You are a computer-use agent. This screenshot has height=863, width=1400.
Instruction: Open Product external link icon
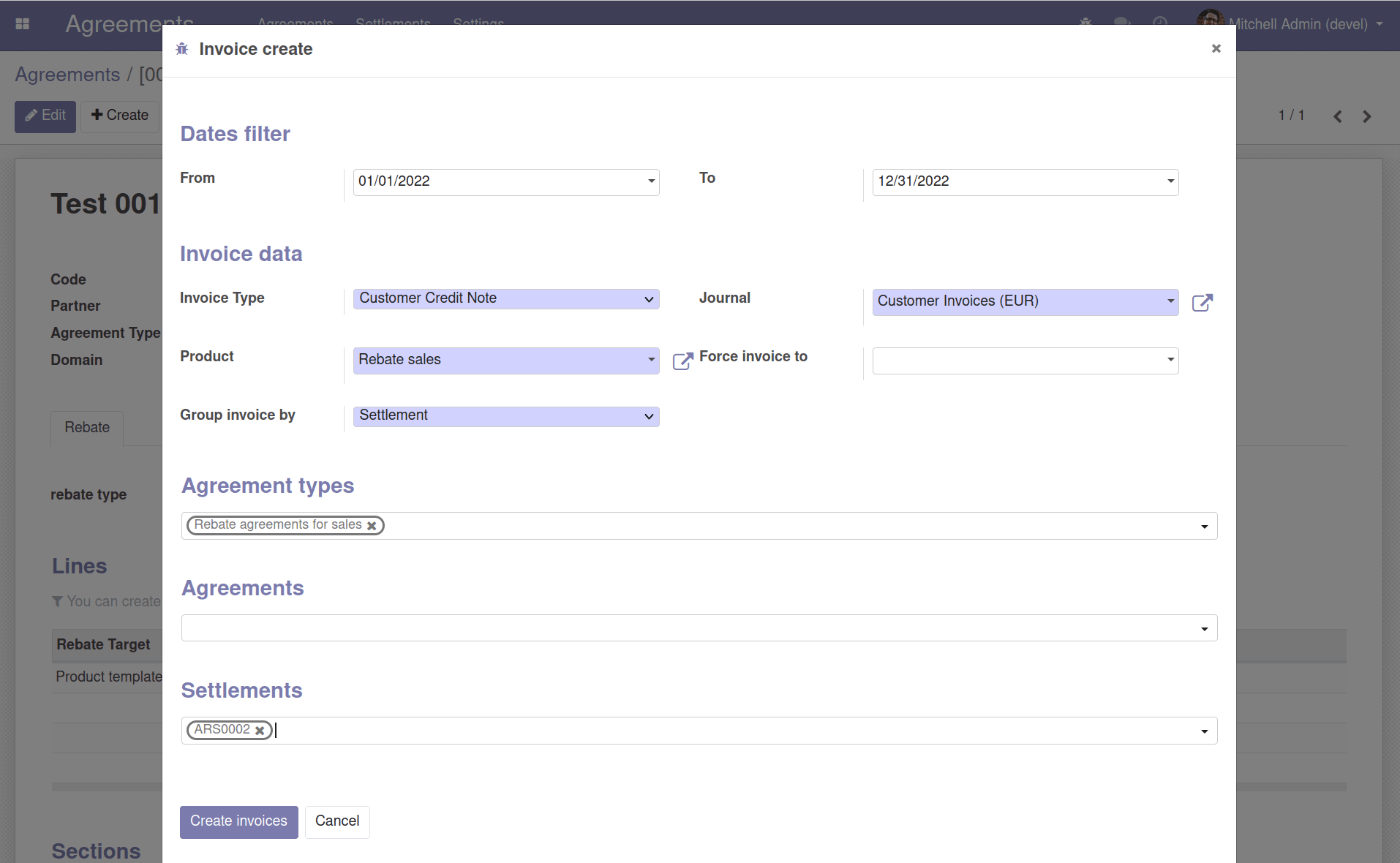coord(682,361)
